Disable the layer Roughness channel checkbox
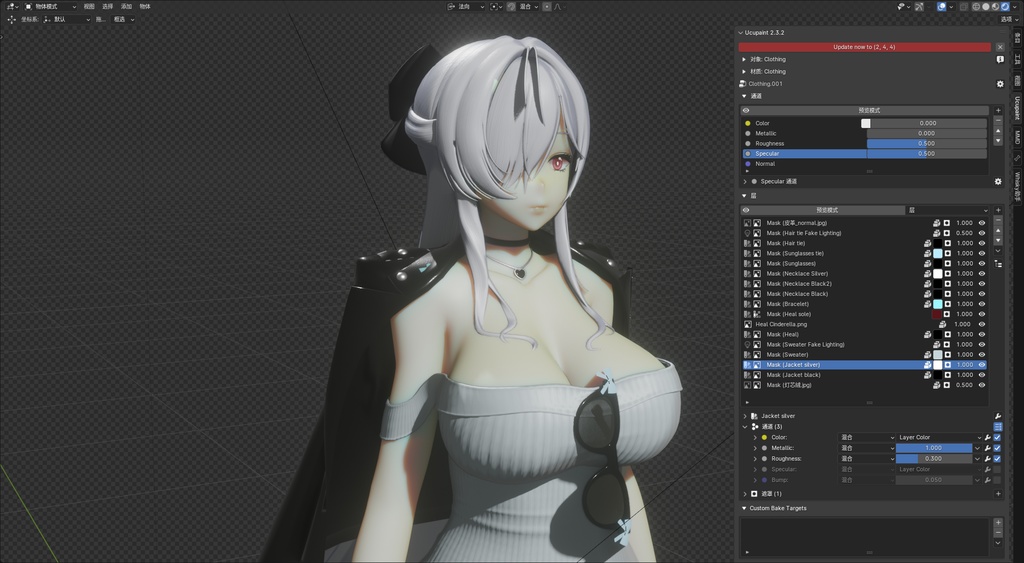Screen dimensions: 1024x563 point(997,458)
